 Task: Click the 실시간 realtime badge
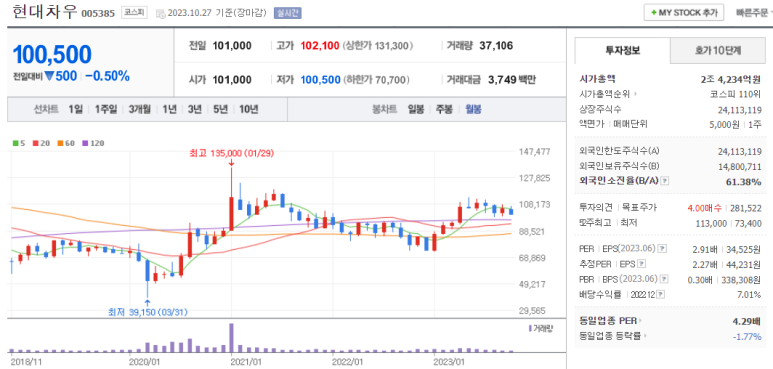(x=287, y=13)
